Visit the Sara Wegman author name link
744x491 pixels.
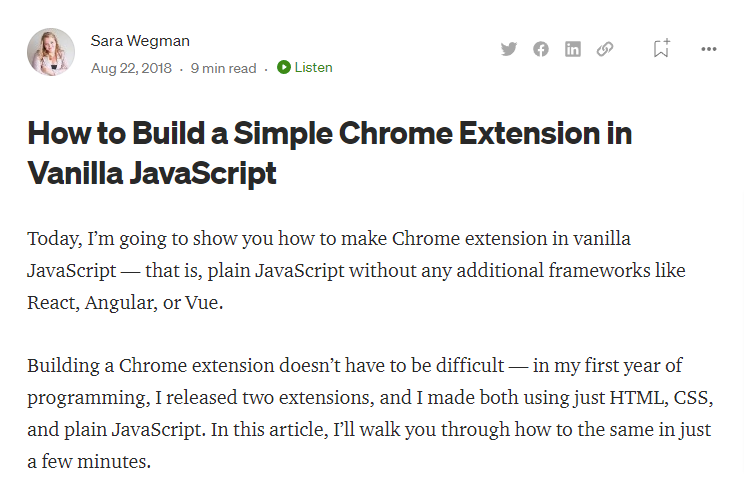point(140,41)
